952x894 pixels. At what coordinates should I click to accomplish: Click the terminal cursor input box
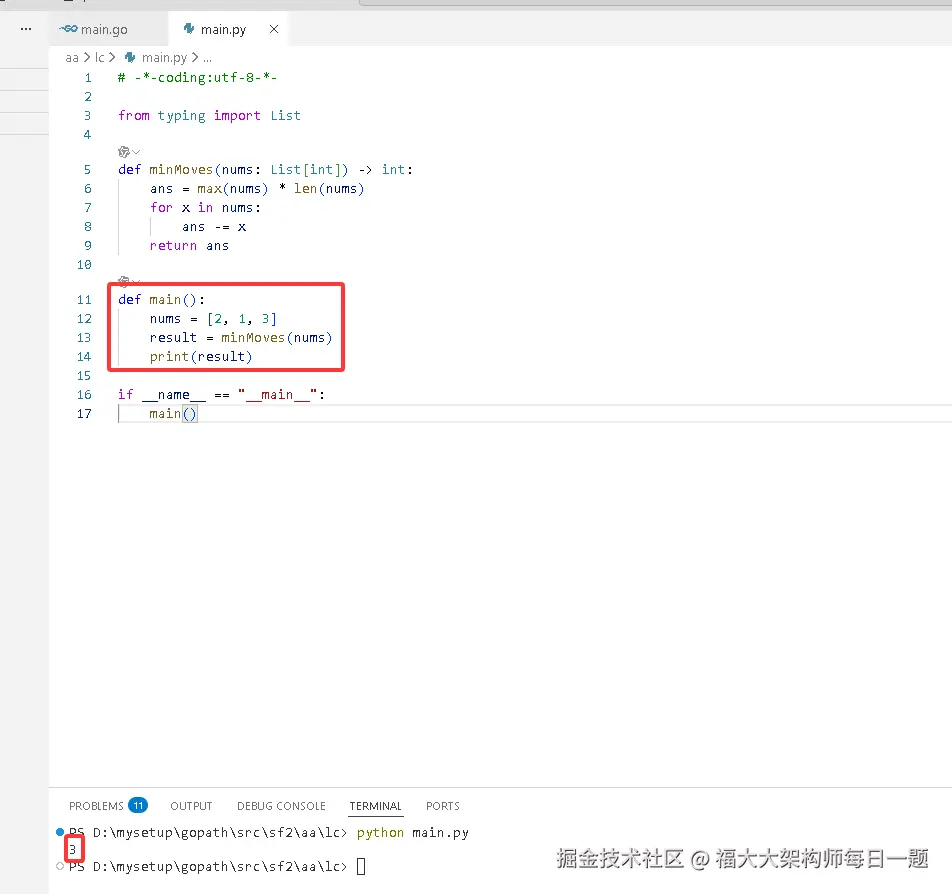[361, 866]
